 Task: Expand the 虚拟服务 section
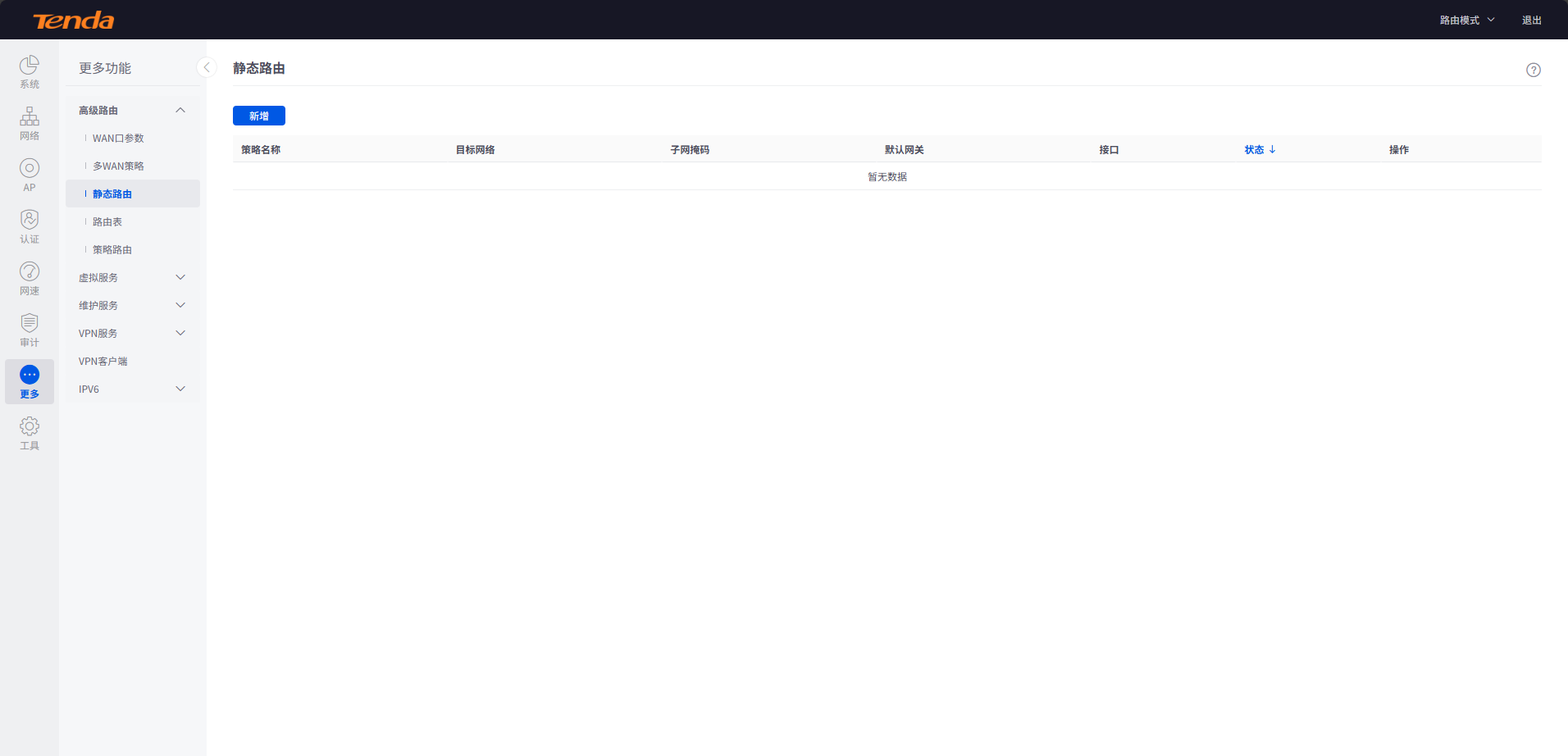pyautogui.click(x=131, y=277)
